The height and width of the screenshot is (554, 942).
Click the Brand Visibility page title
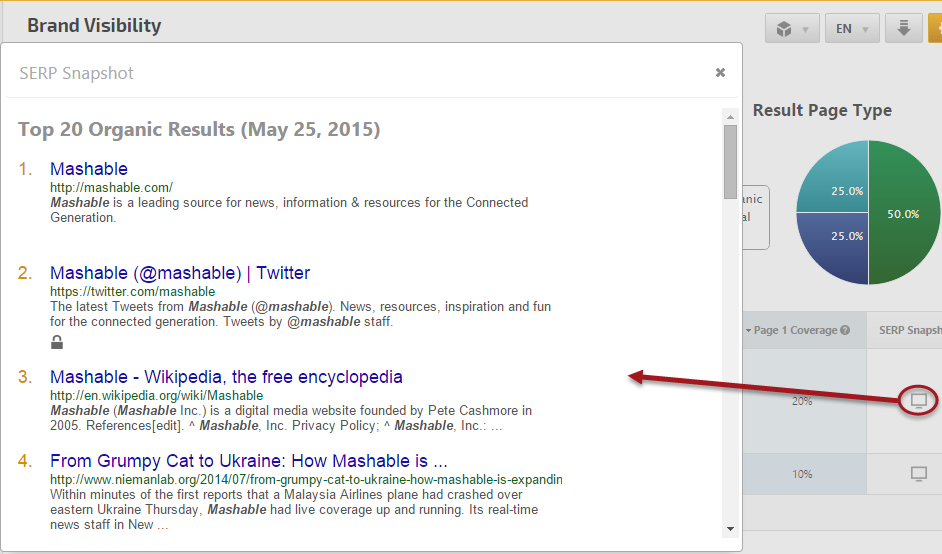click(94, 26)
